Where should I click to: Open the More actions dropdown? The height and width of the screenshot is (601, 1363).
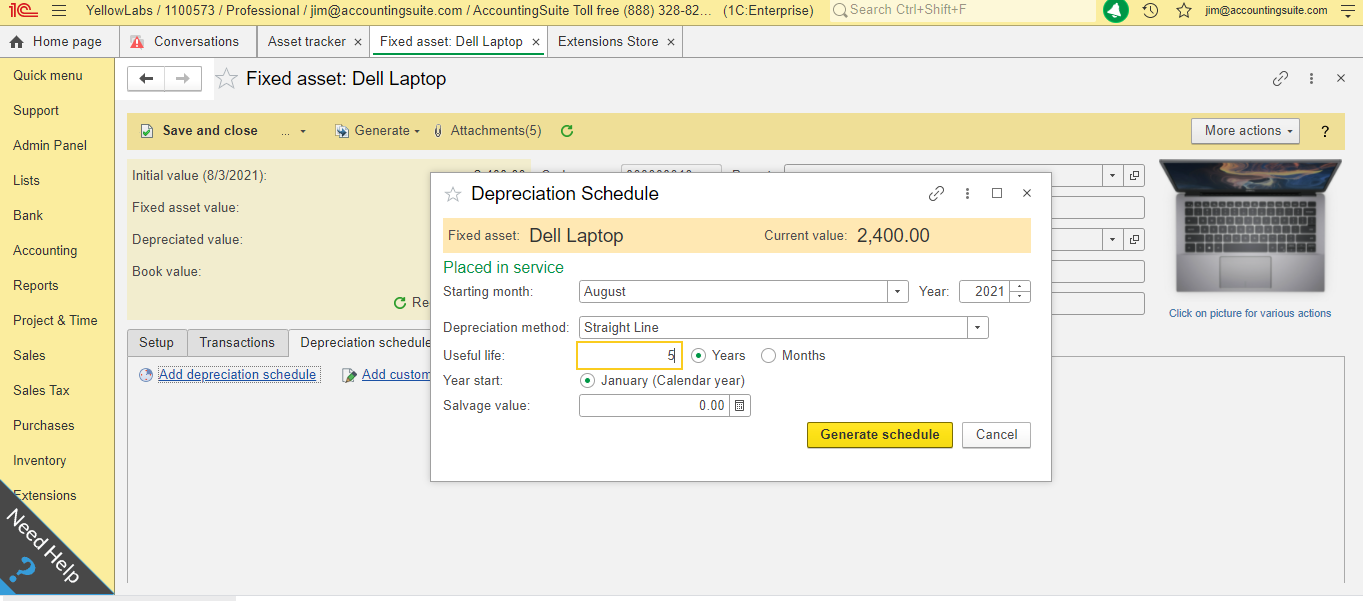pyautogui.click(x=1244, y=131)
